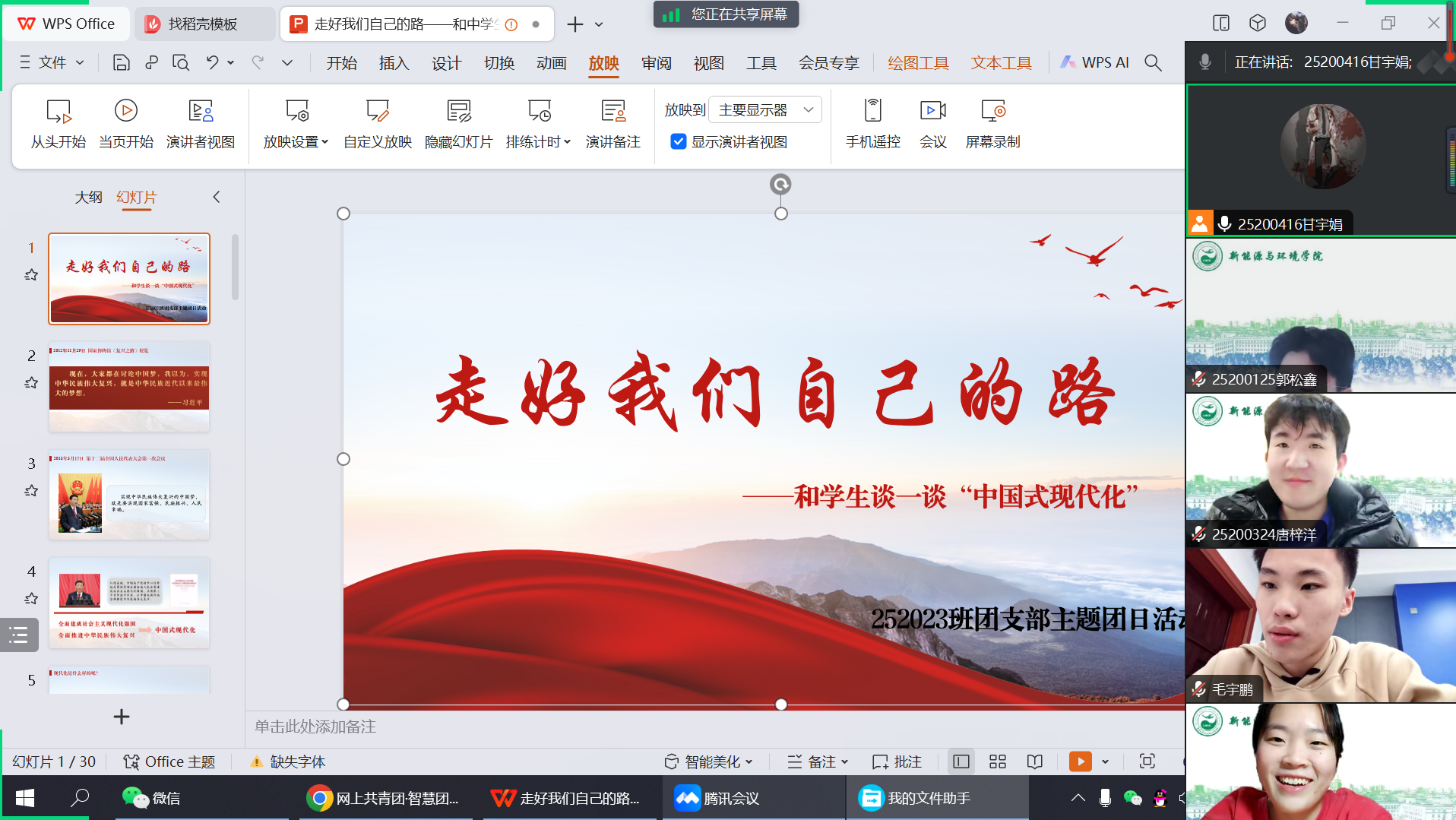Click the 隐藏幻灯片 hide slide icon
The height and width of the screenshot is (820, 1456).
458,112
